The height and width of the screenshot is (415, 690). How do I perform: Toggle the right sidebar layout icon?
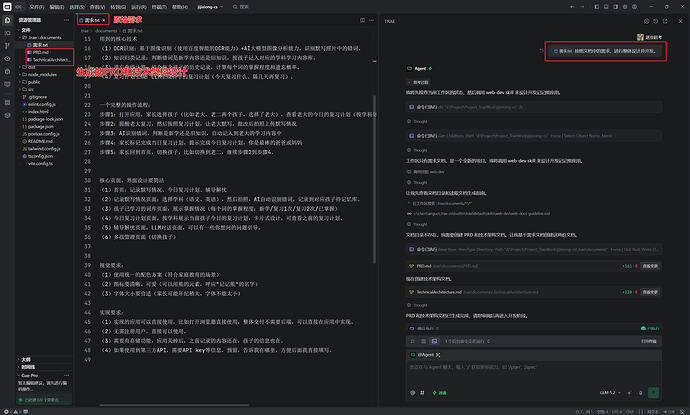[615, 7]
